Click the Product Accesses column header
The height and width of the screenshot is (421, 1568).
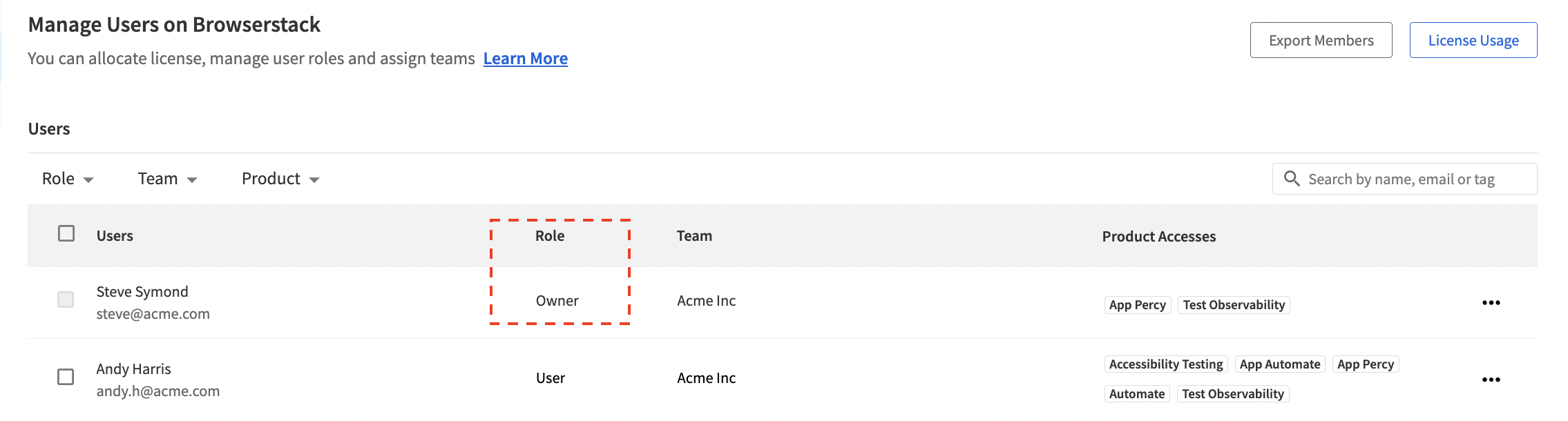[x=1158, y=237]
